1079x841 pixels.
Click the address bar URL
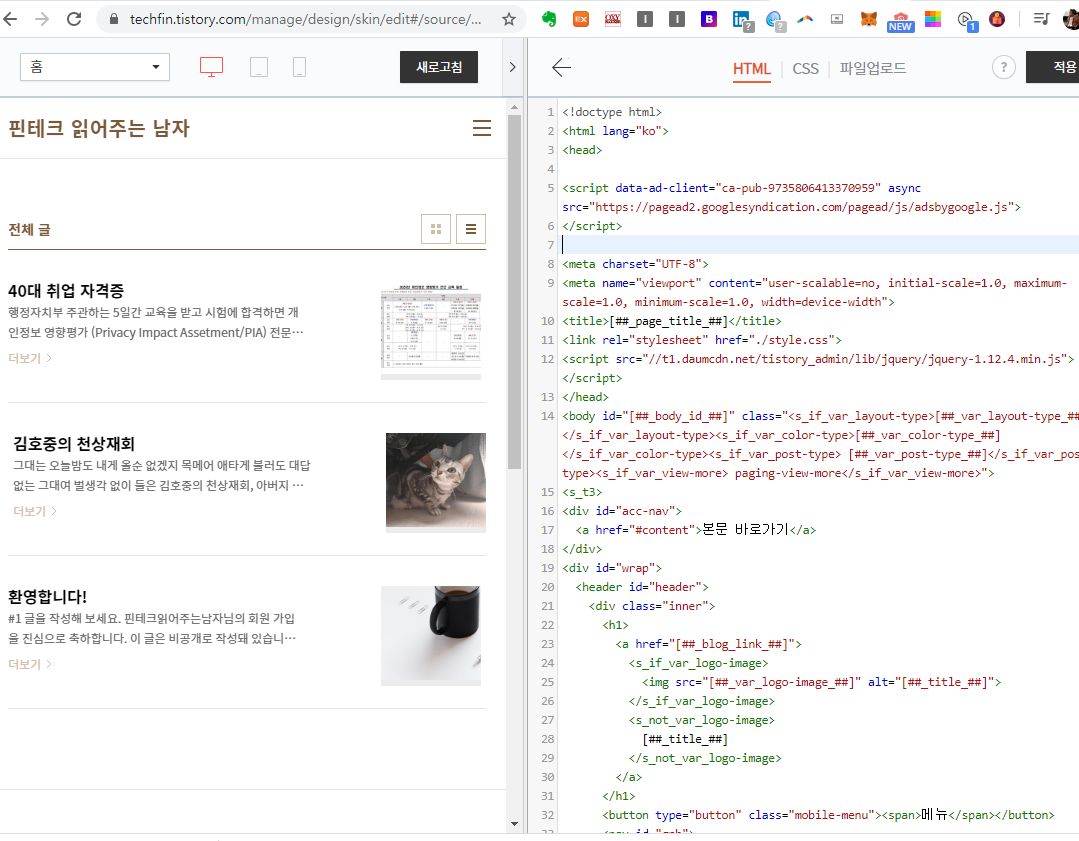306,19
